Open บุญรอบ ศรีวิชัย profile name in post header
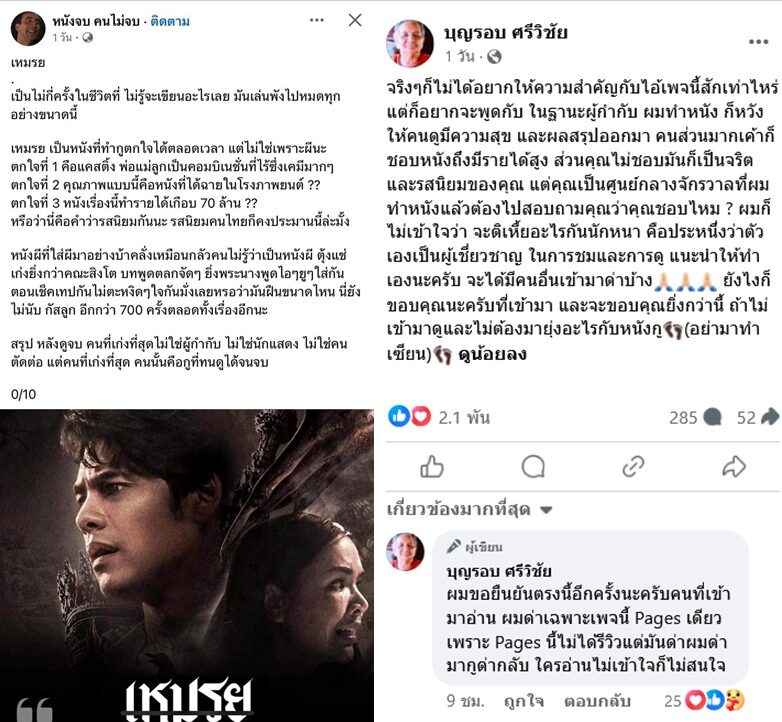Viewport: 782px width, 722px height. 506,33
